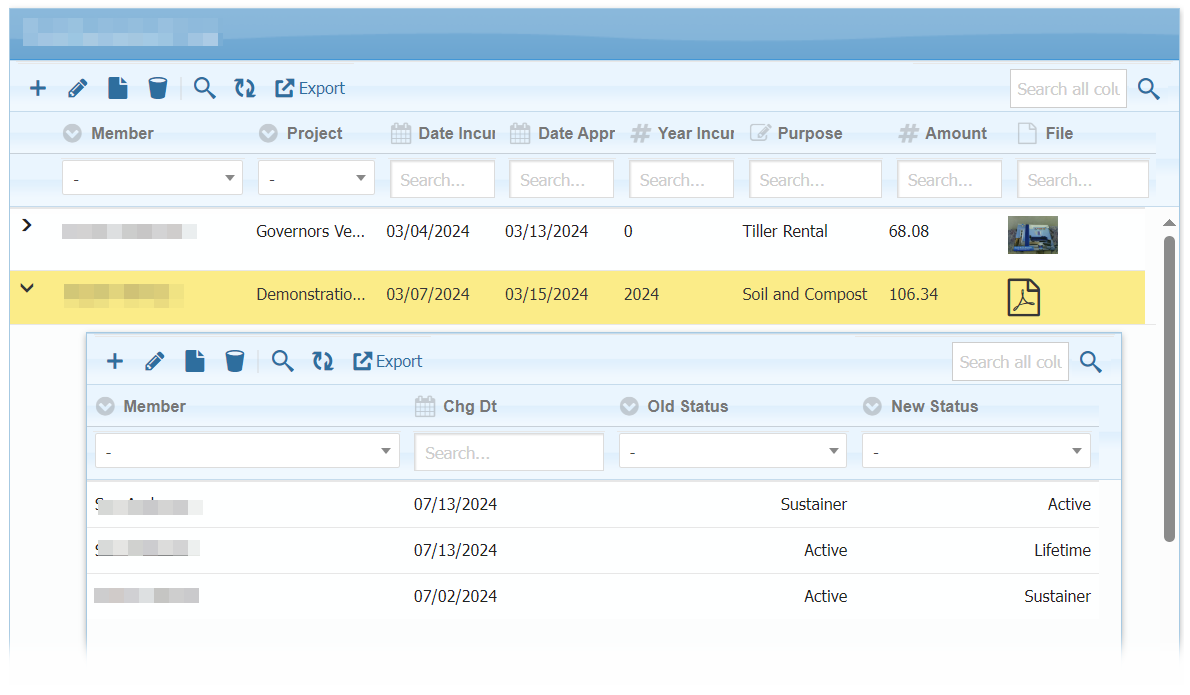Click the refresh icon in main toolbar

point(245,88)
